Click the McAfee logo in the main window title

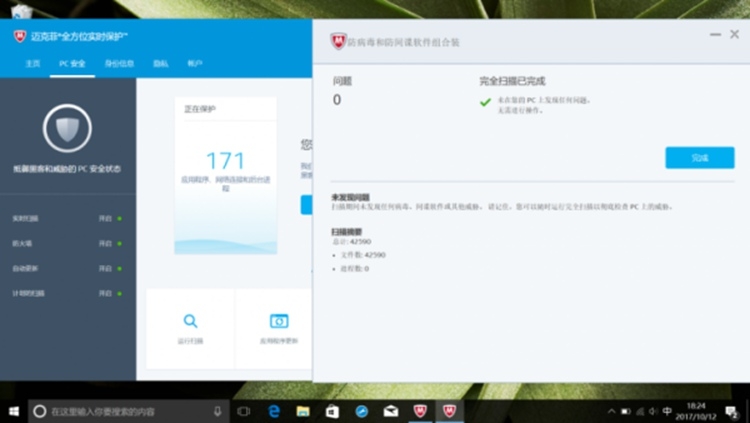[20, 36]
